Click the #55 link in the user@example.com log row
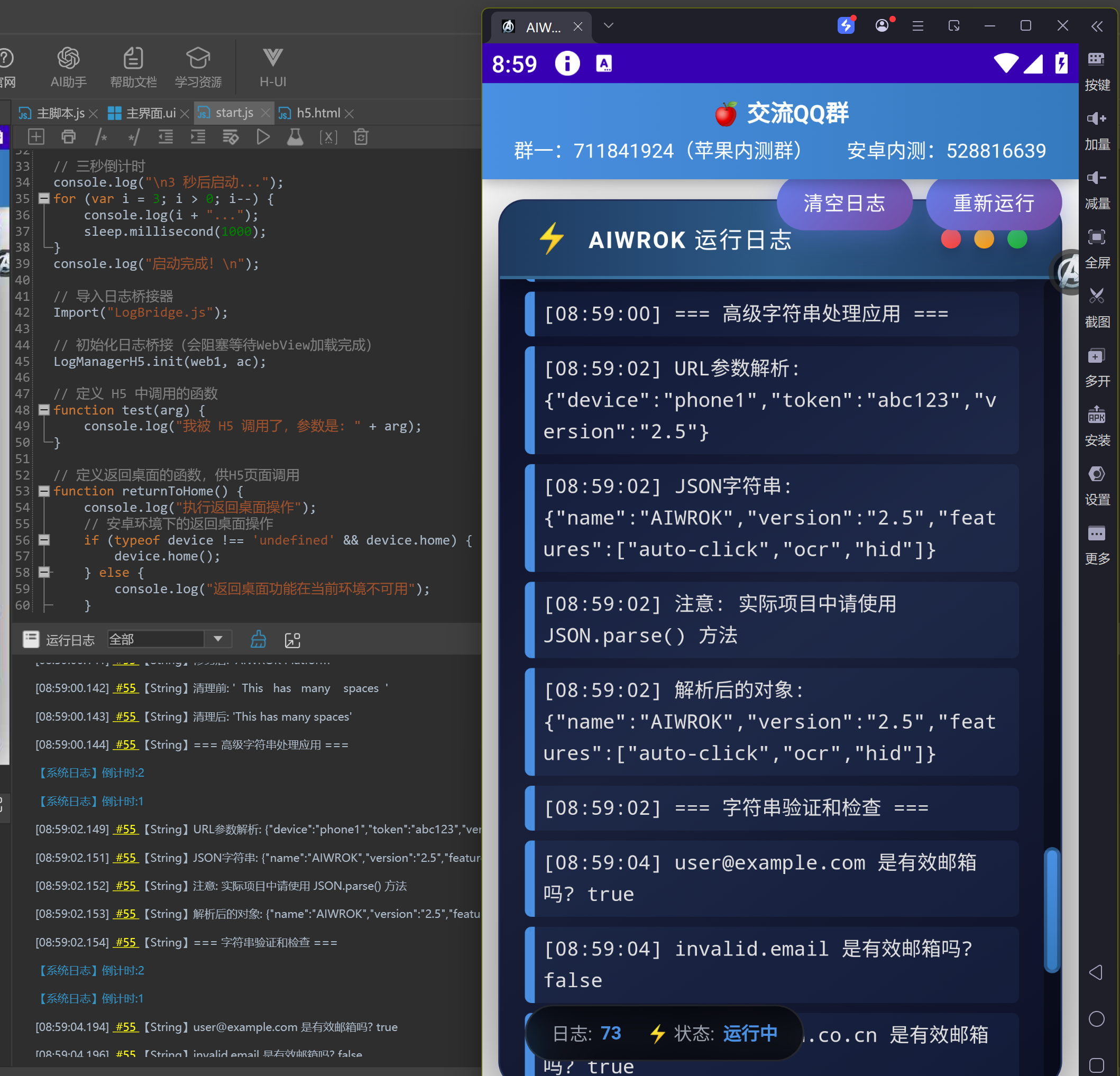Screen dimensions: 1120x1076 click(126, 1027)
